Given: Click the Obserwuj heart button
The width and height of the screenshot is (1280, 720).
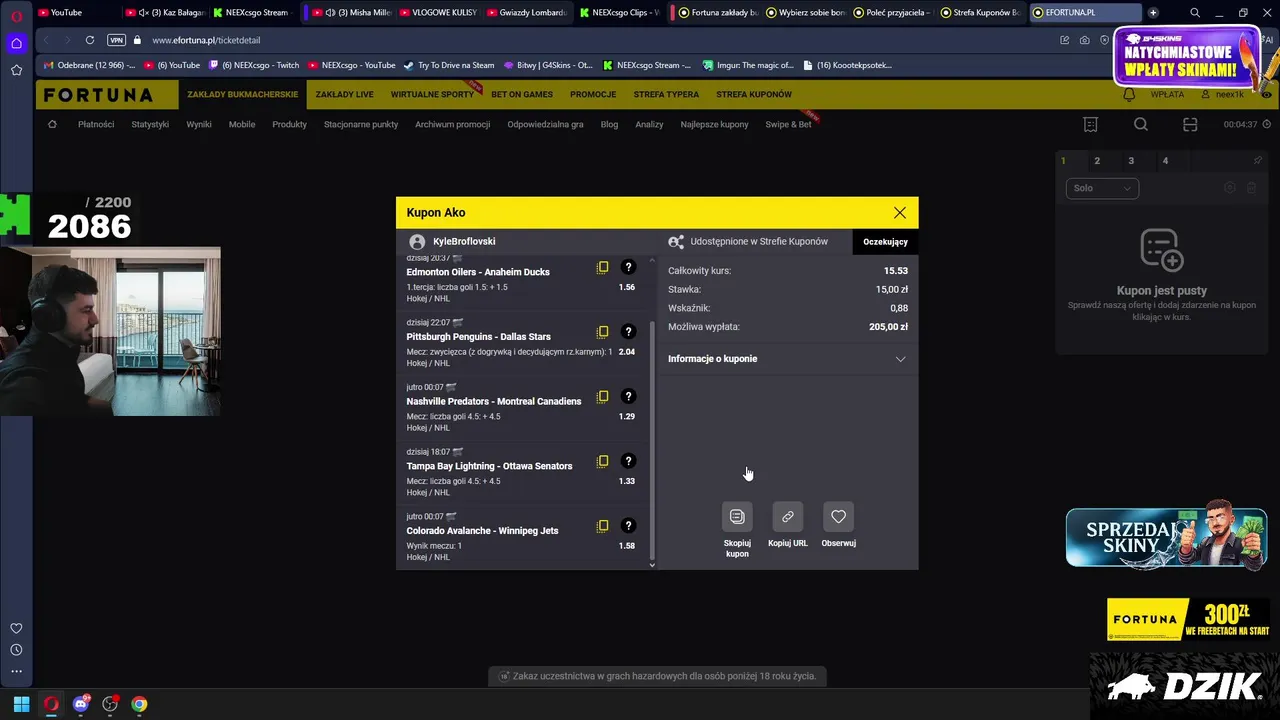Looking at the screenshot, I should pos(838,517).
